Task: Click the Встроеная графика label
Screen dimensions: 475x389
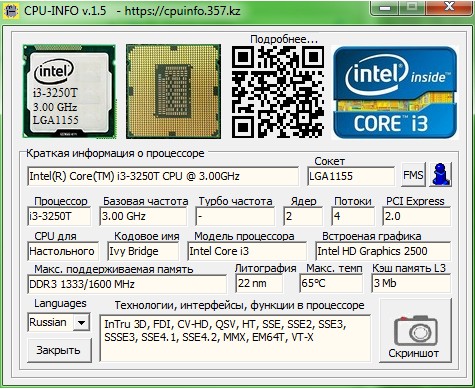Action: tap(372, 236)
